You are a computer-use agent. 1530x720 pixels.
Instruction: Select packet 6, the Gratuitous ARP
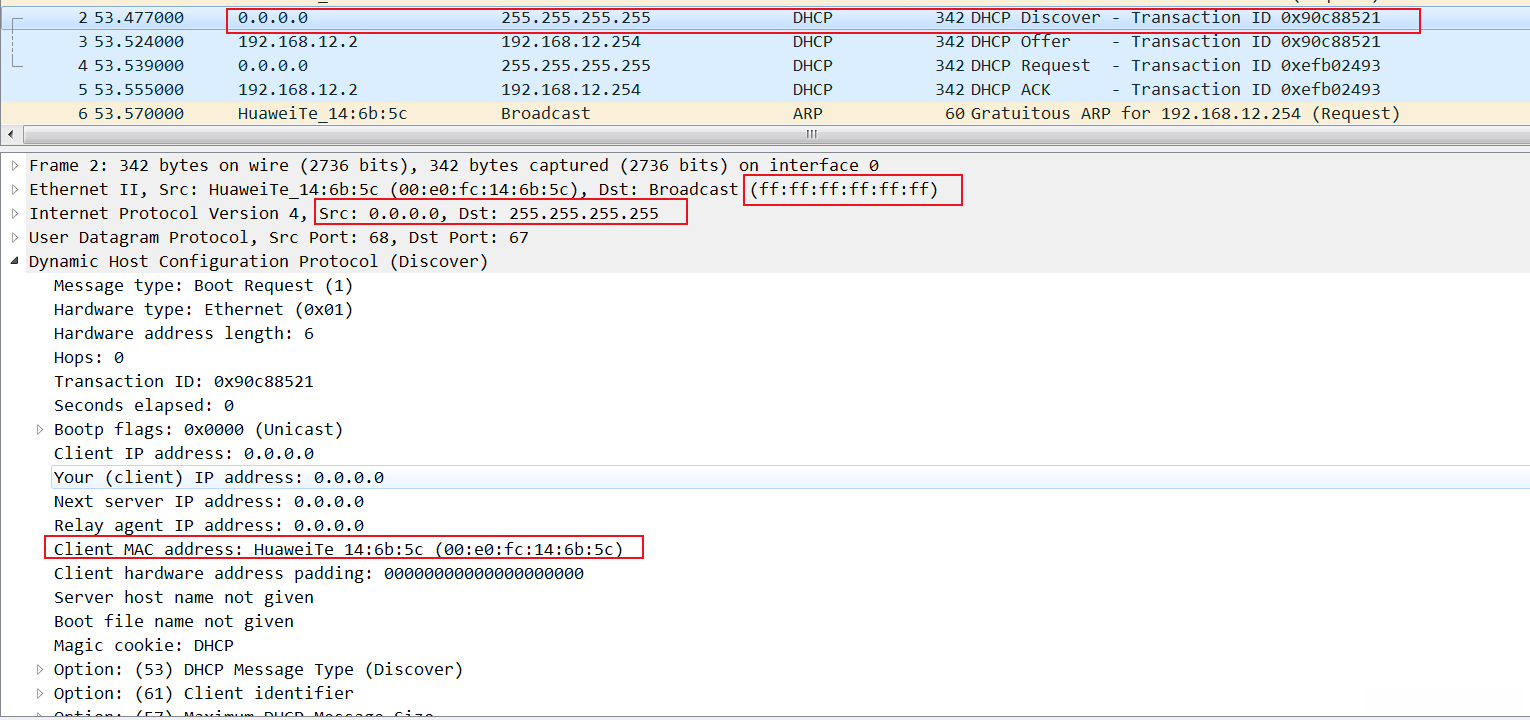pyautogui.click(x=765, y=114)
